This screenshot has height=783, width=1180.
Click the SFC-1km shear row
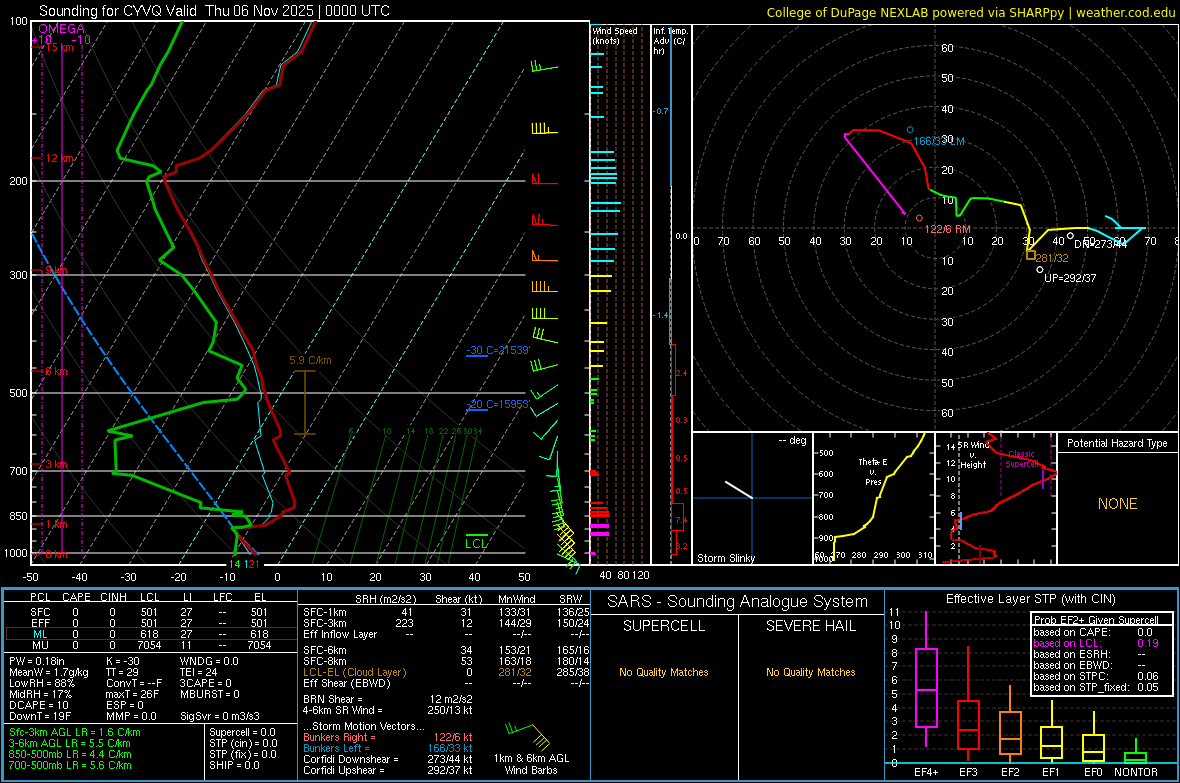(446, 612)
